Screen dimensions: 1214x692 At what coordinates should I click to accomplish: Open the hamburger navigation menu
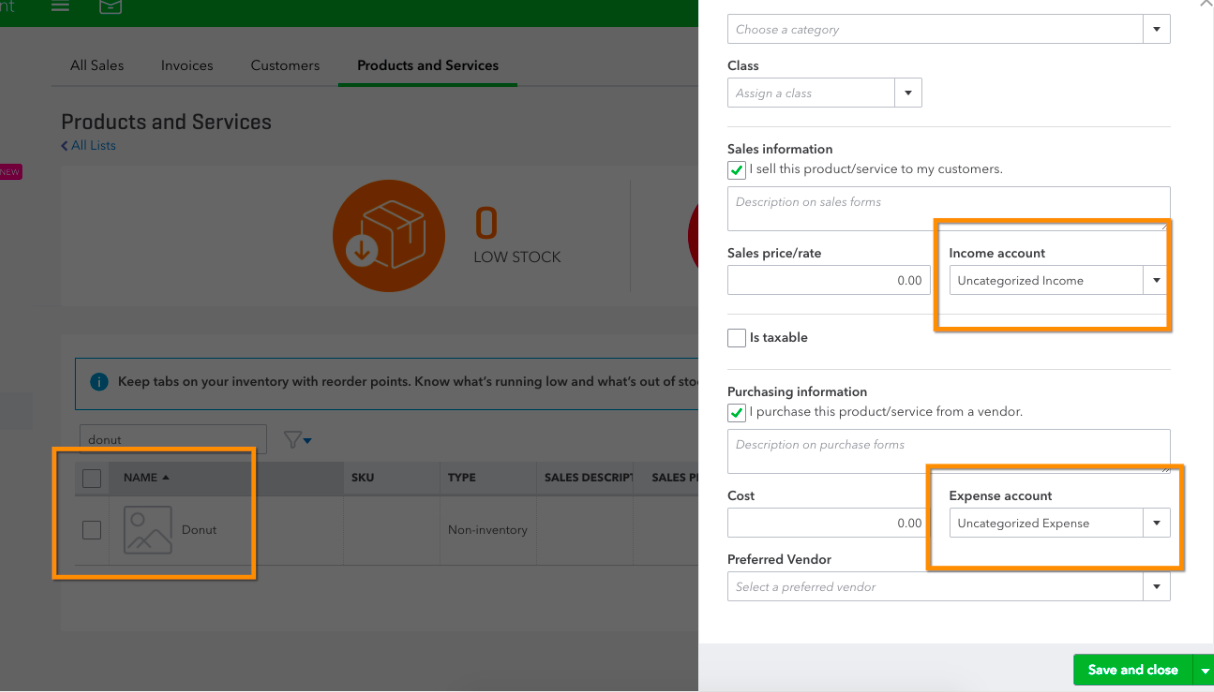click(x=60, y=7)
